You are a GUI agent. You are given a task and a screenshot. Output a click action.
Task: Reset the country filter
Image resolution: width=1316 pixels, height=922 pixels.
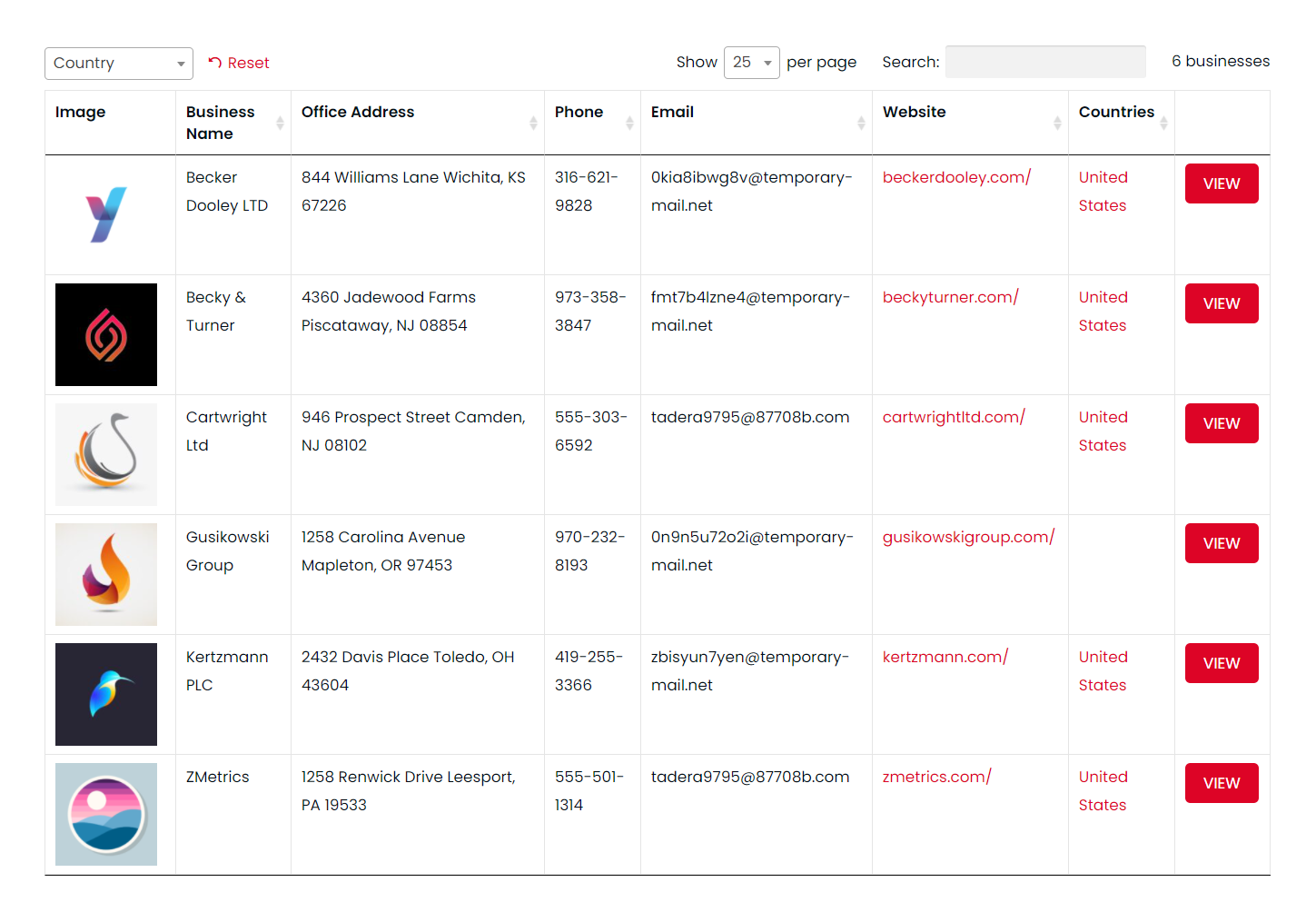(x=239, y=63)
